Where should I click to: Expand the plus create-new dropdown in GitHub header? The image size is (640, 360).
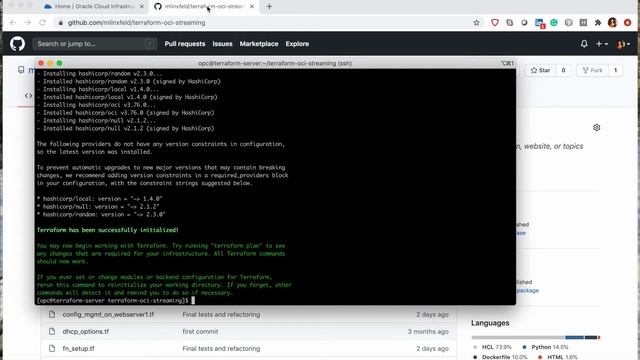pyautogui.click(x=602, y=44)
